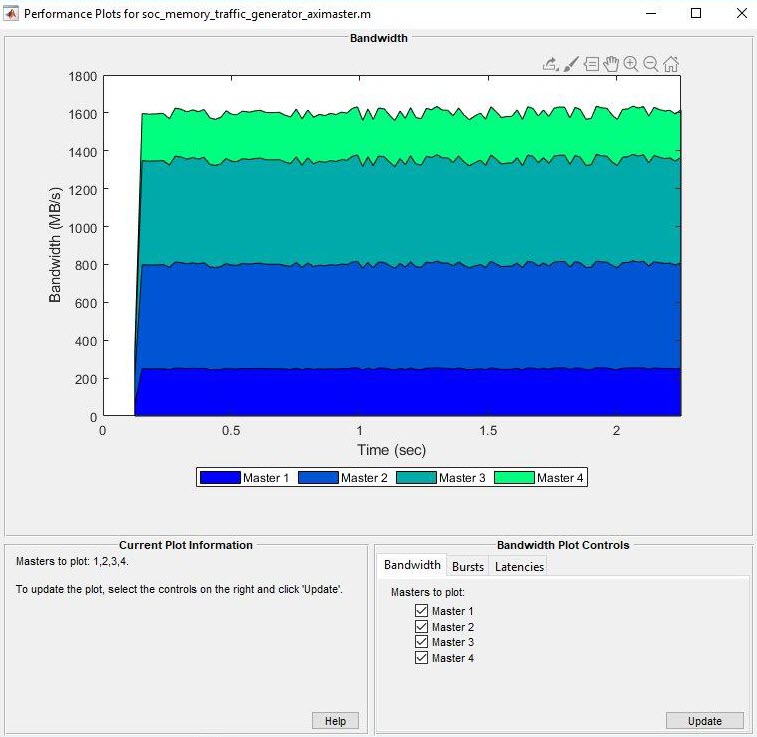
Task: Click the Update button
Action: pyautogui.click(x=704, y=721)
